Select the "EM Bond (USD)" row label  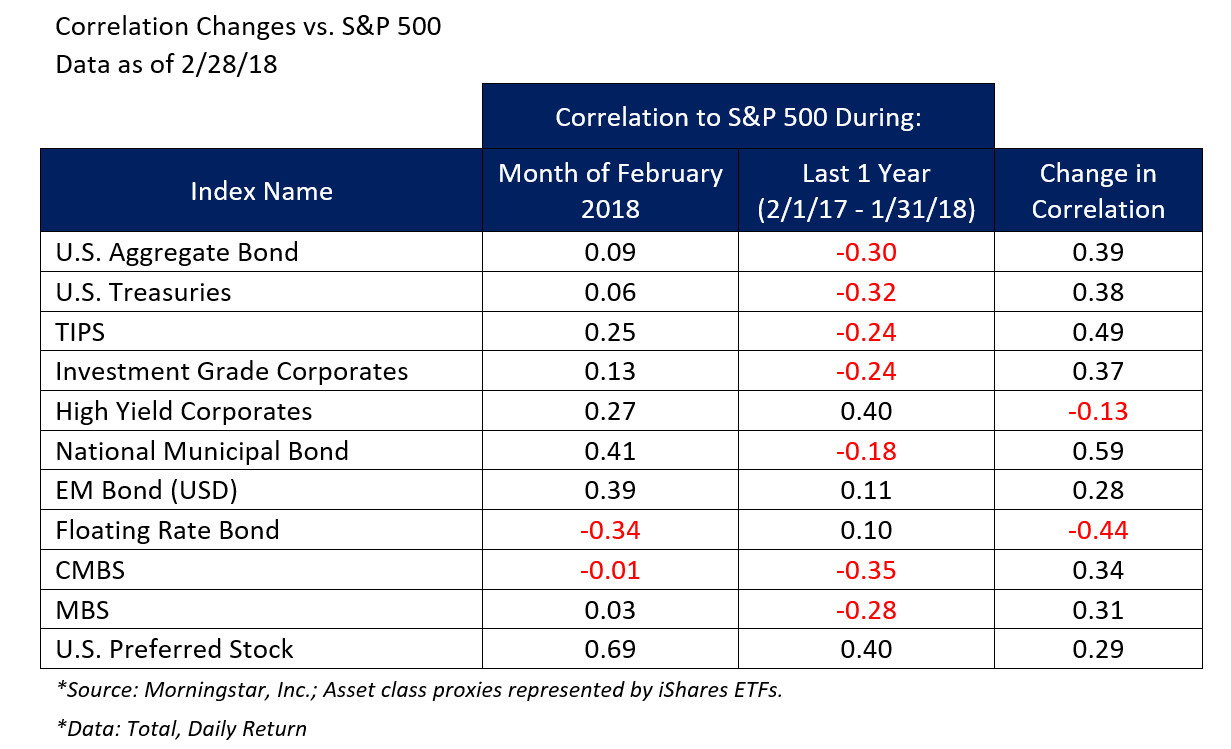click(x=147, y=491)
